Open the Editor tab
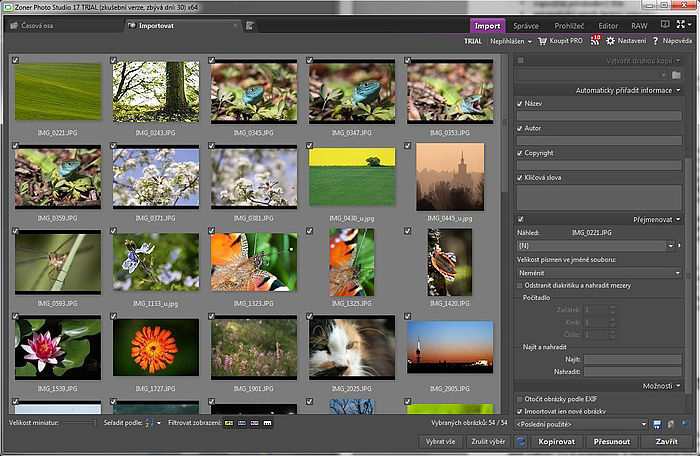700x456 pixels. click(606, 24)
